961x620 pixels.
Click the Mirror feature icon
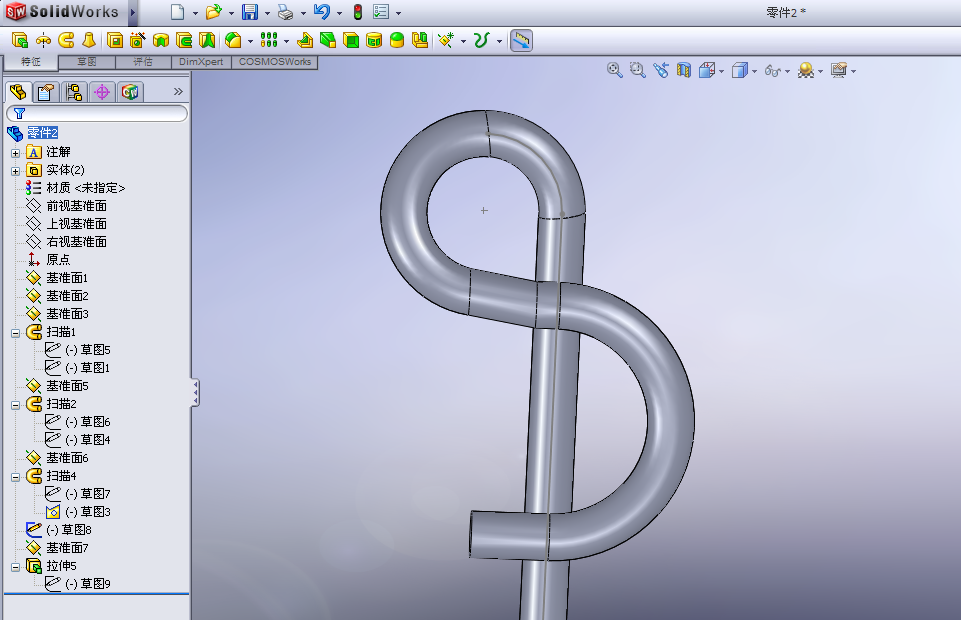(x=420, y=40)
